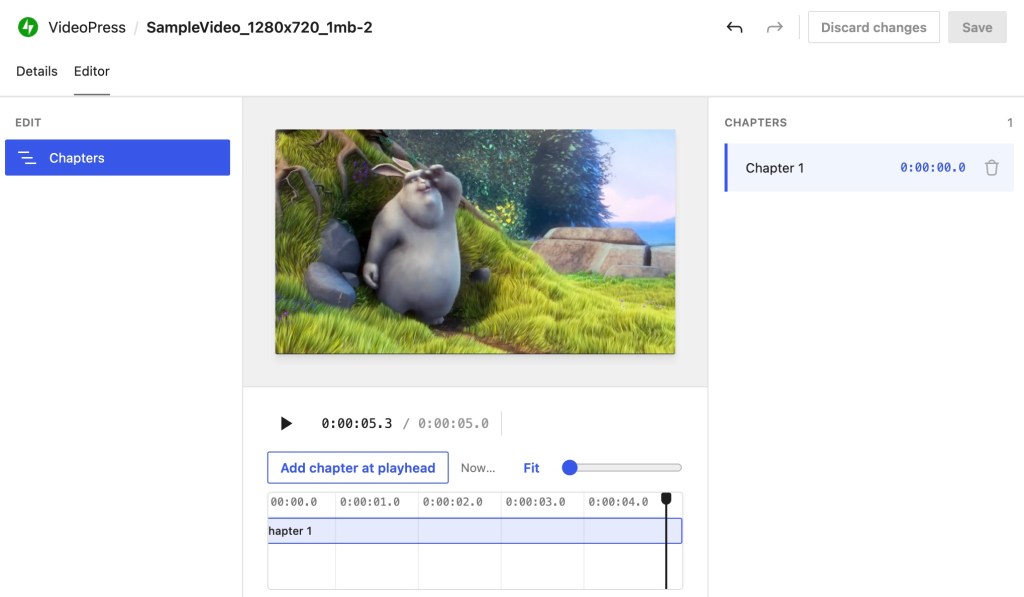
Task: Click the 0:00:04.0 ruler mark
Action: [618, 502]
